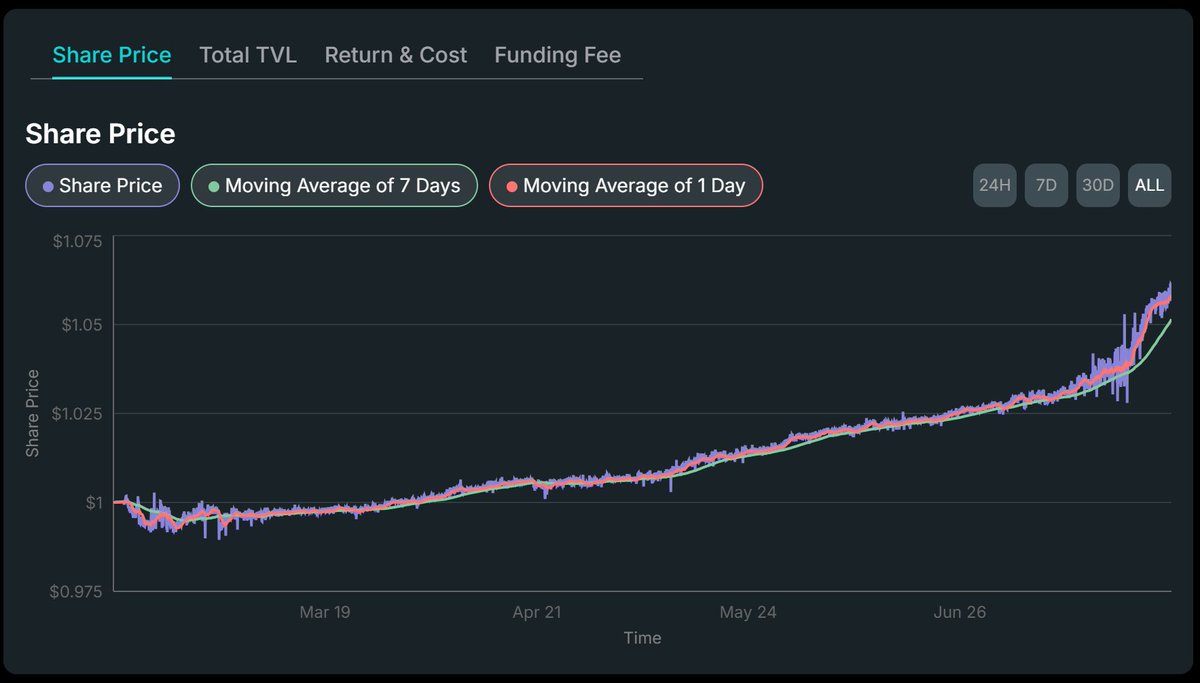This screenshot has height=683, width=1200.
Task: Toggle Moving Average of 1 Day series
Action: click(x=626, y=186)
